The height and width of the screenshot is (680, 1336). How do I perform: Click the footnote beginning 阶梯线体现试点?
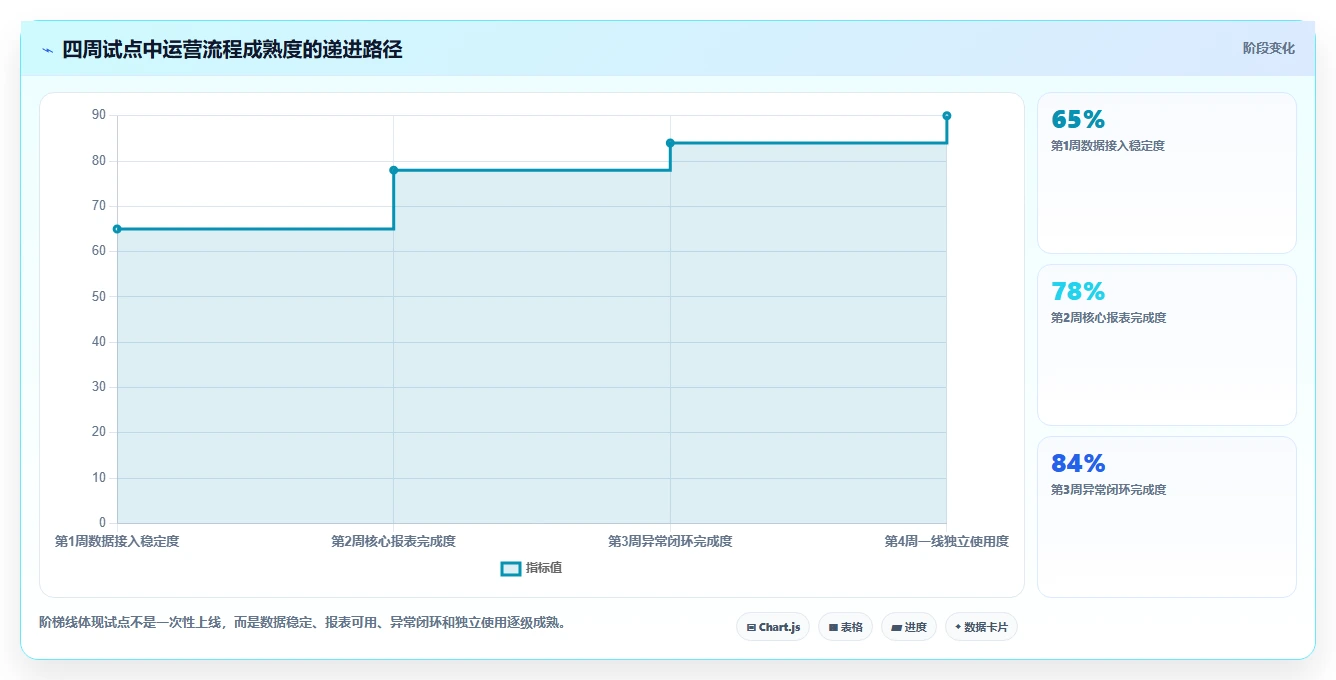(x=305, y=622)
